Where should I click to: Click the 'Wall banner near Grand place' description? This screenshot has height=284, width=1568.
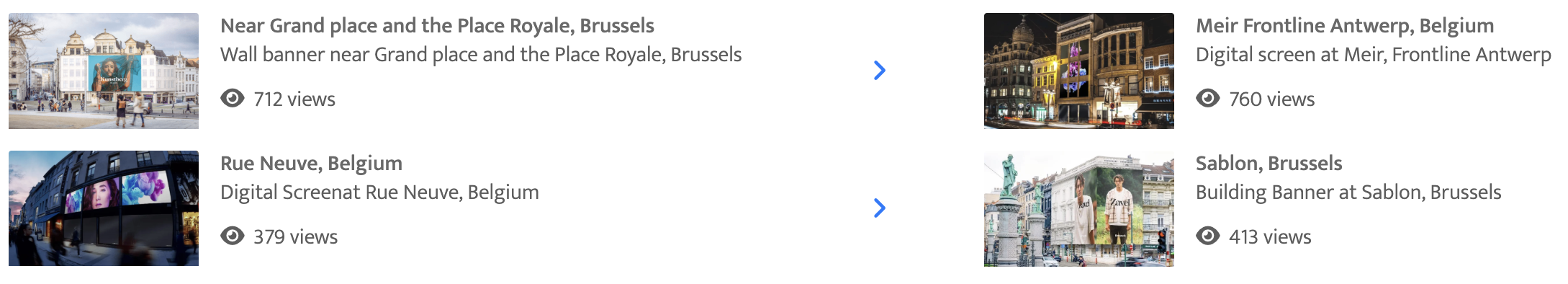(x=481, y=55)
